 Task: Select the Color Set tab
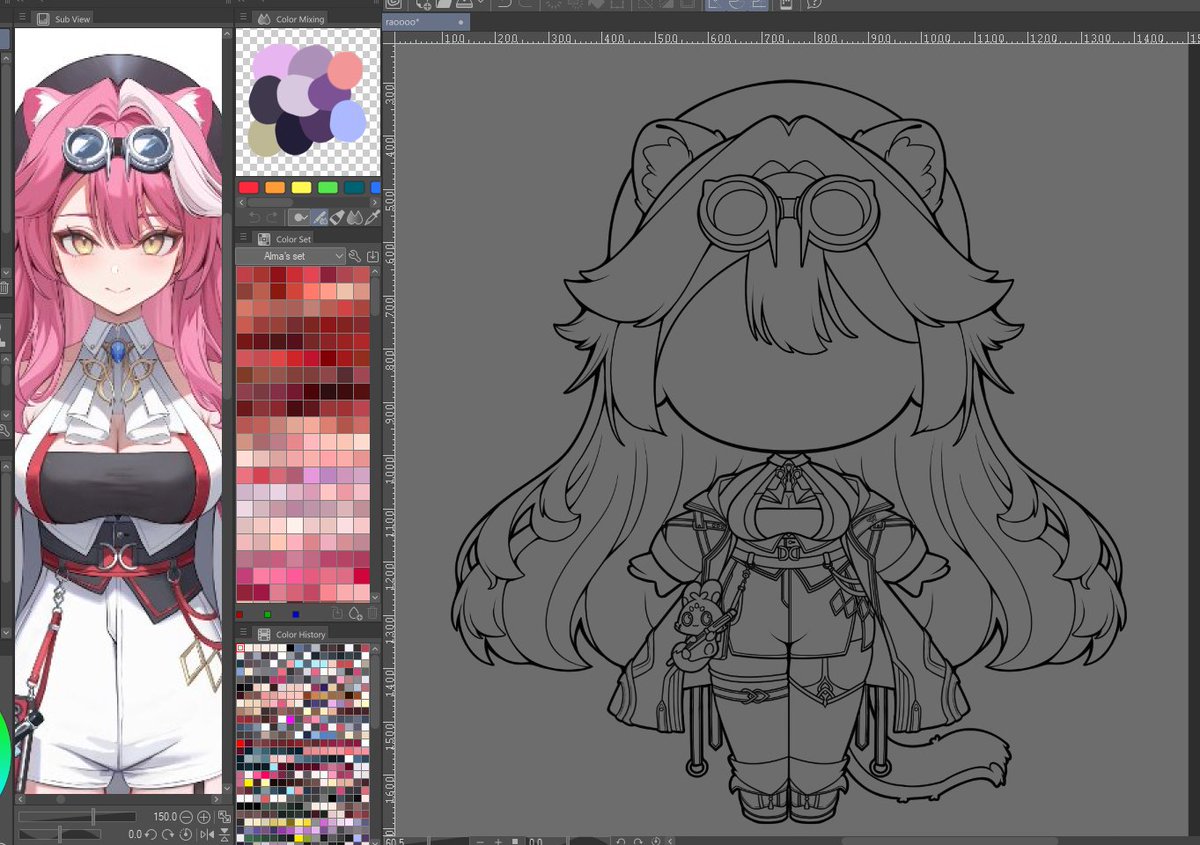click(x=283, y=239)
